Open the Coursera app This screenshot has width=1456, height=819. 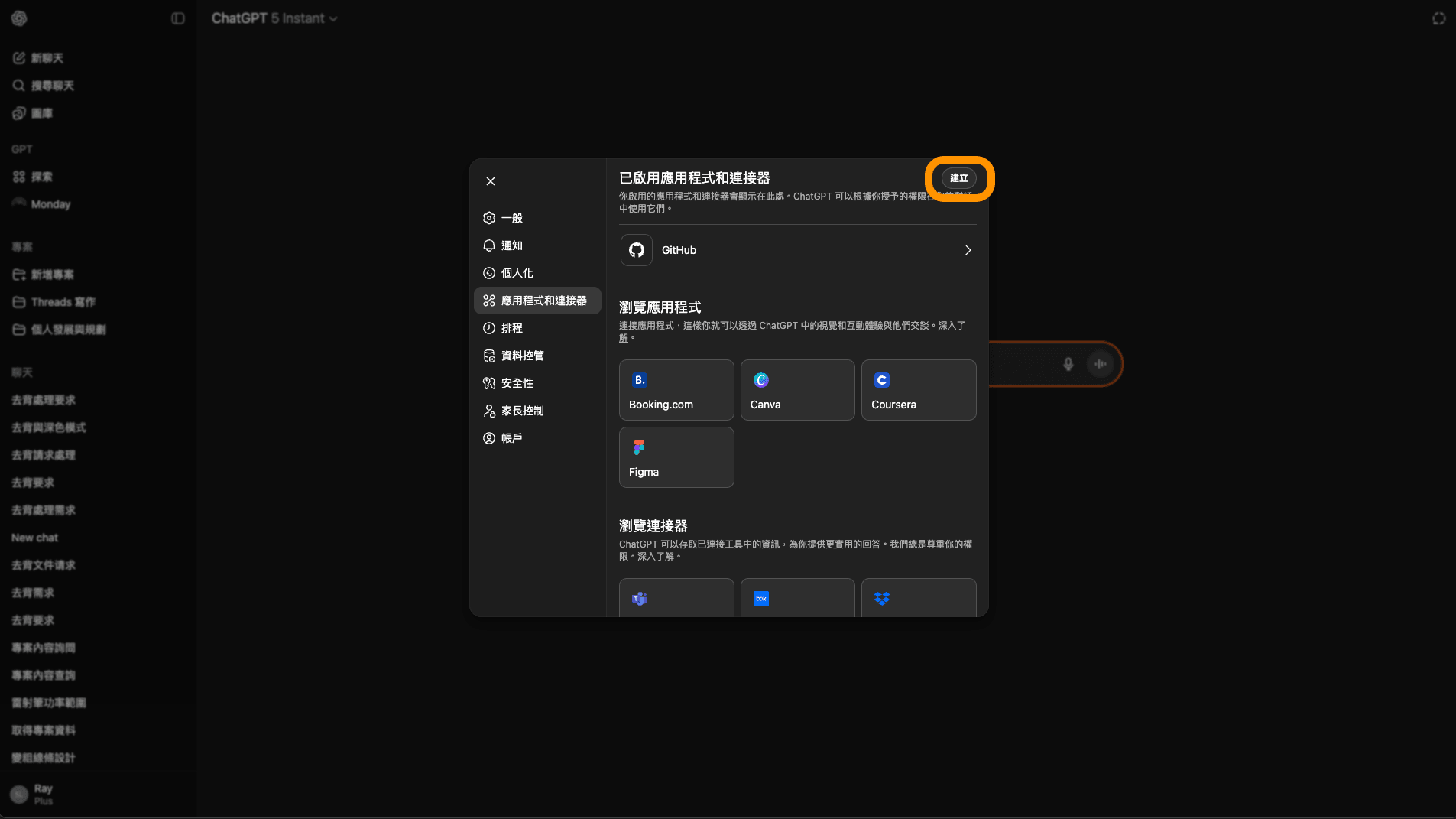tap(917, 390)
